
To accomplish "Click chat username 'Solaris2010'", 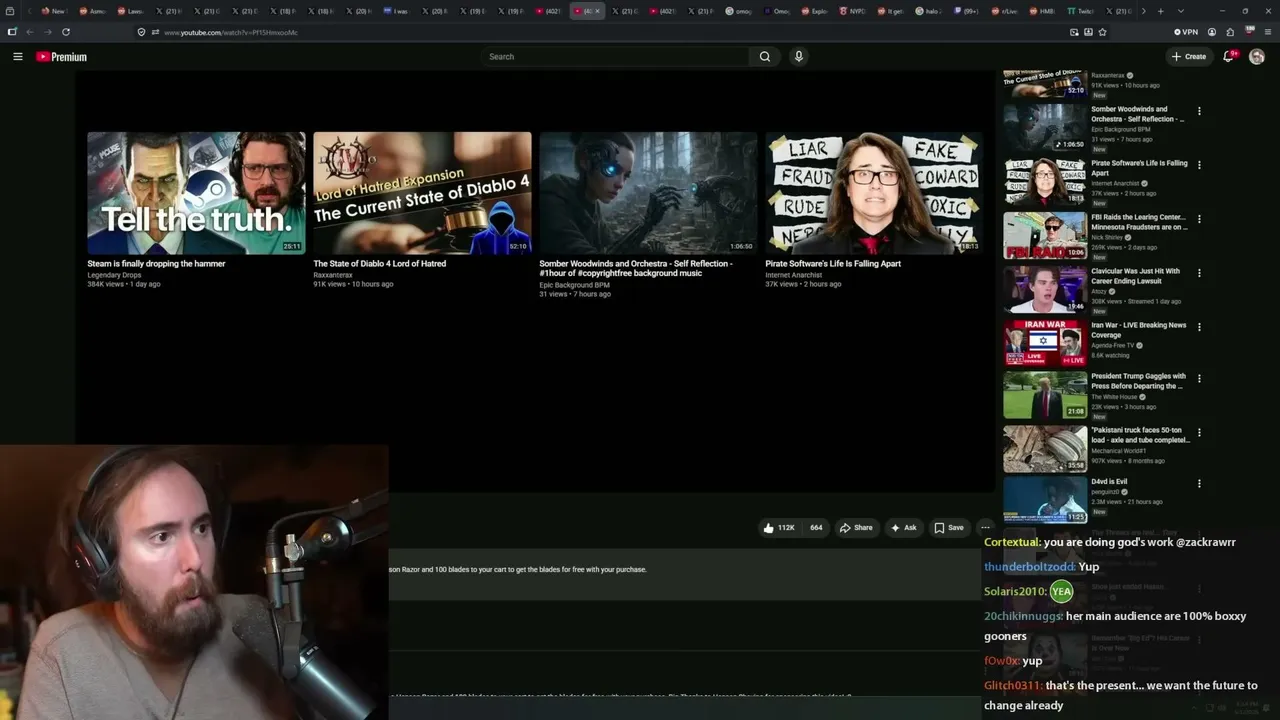I will pyautogui.click(x=1013, y=592).
